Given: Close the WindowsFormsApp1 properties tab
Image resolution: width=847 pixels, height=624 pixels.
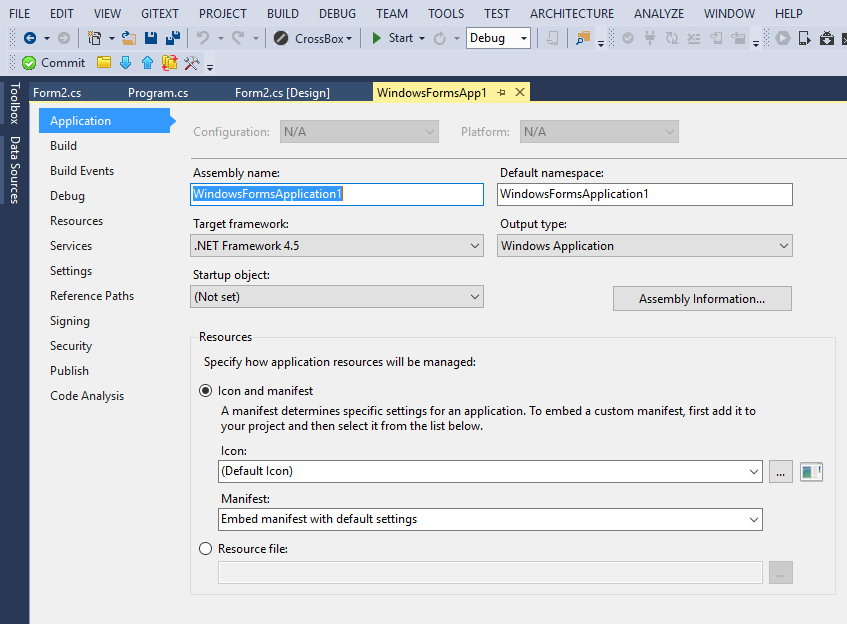Looking at the screenshot, I should 520,92.
